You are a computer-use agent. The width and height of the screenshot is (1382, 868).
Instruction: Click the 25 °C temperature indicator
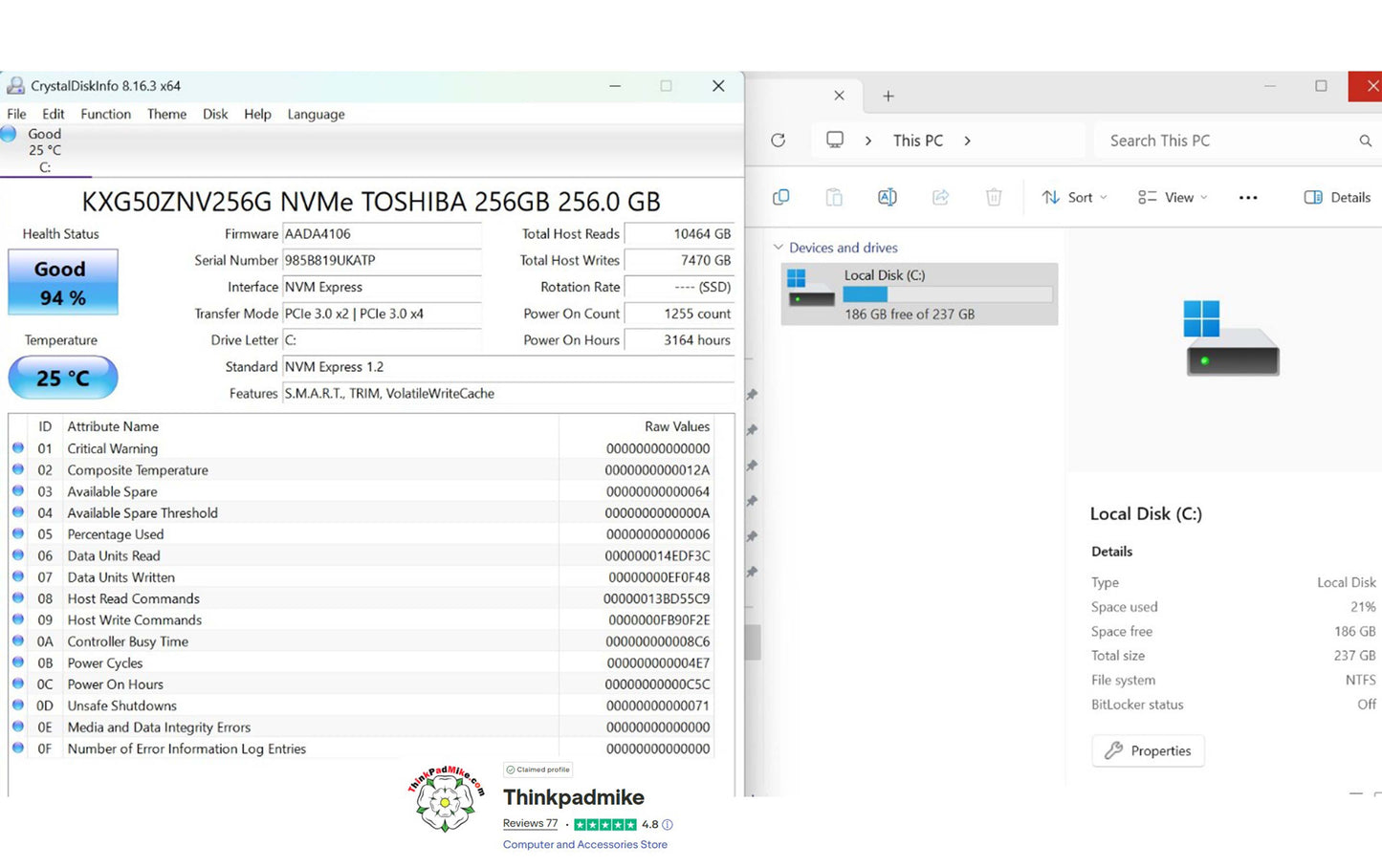click(x=63, y=378)
